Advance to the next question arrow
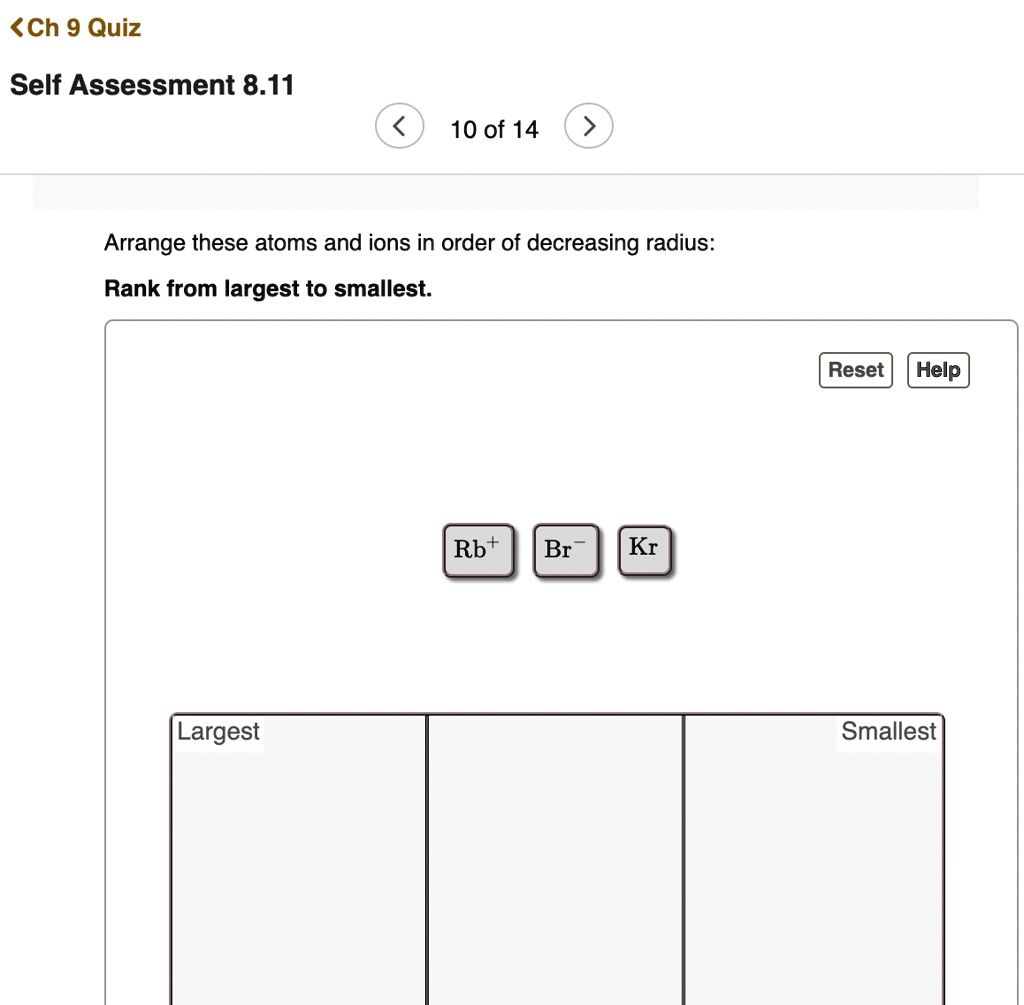Viewport: 1024px width, 1005px height. [x=589, y=127]
